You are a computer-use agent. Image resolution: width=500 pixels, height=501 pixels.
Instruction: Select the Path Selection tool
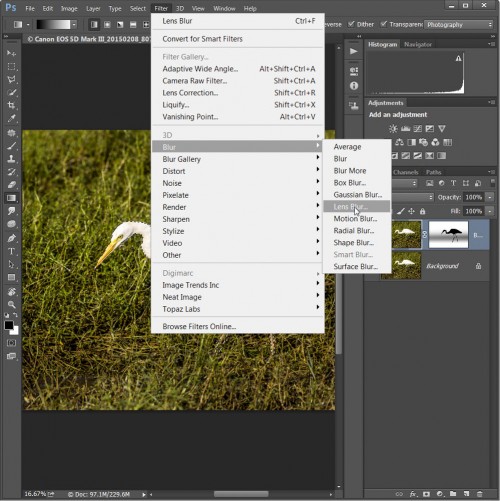coord(11,264)
